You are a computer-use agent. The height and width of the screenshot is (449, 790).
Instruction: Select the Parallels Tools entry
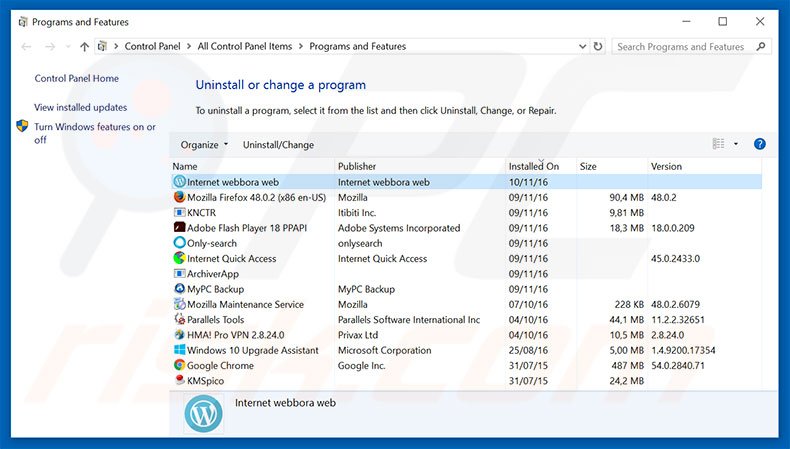point(215,319)
